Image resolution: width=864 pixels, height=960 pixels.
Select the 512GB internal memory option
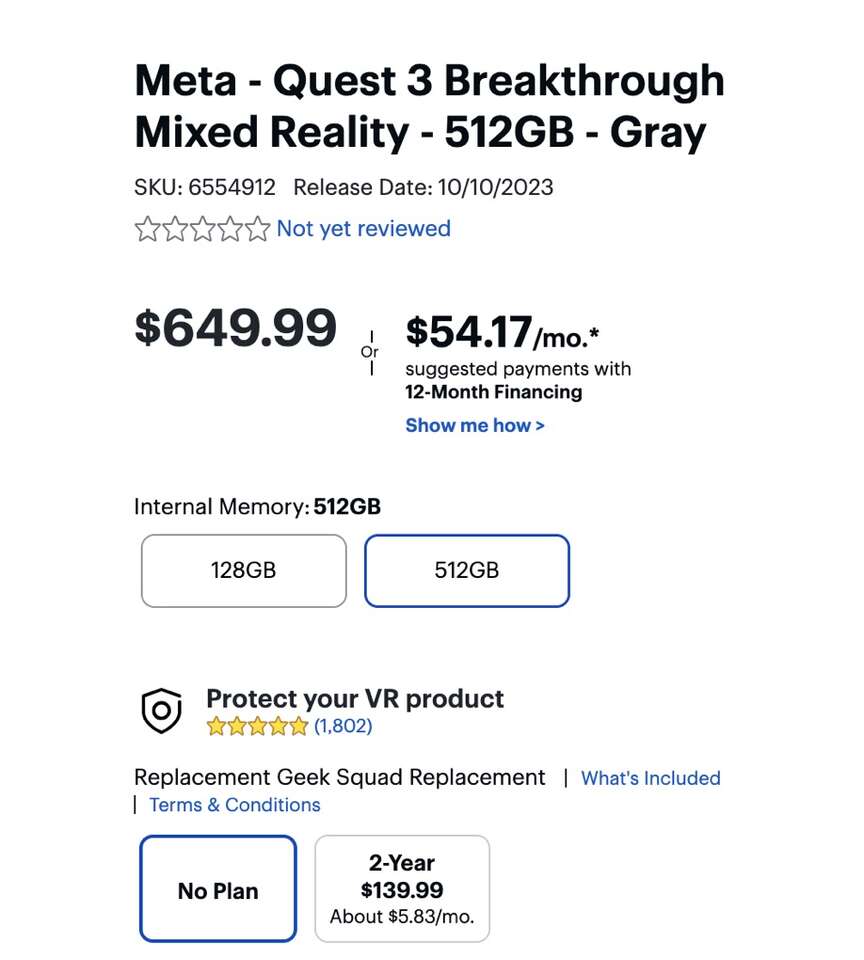click(x=466, y=571)
